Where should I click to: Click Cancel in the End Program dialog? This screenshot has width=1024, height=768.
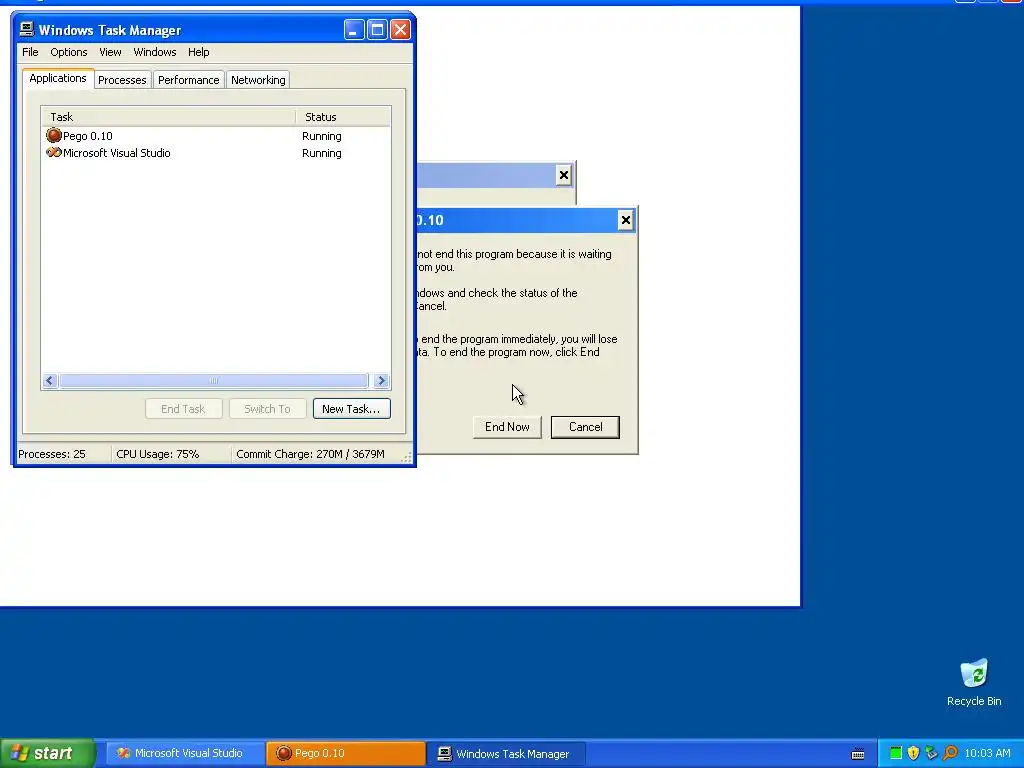pyautogui.click(x=585, y=427)
